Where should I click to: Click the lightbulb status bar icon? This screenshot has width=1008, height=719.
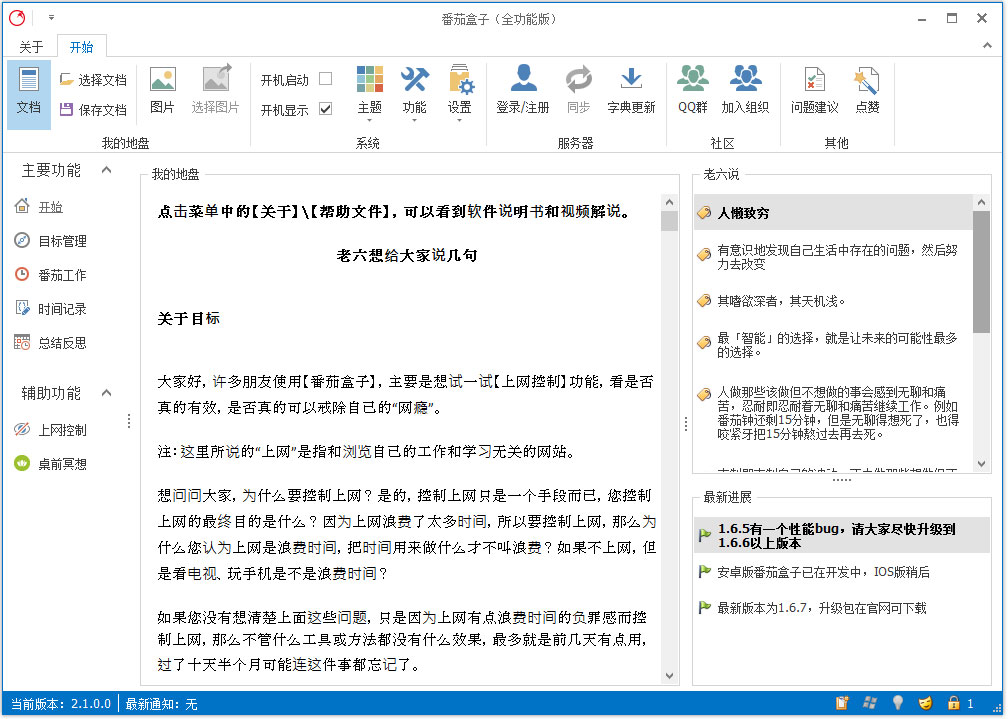point(897,703)
